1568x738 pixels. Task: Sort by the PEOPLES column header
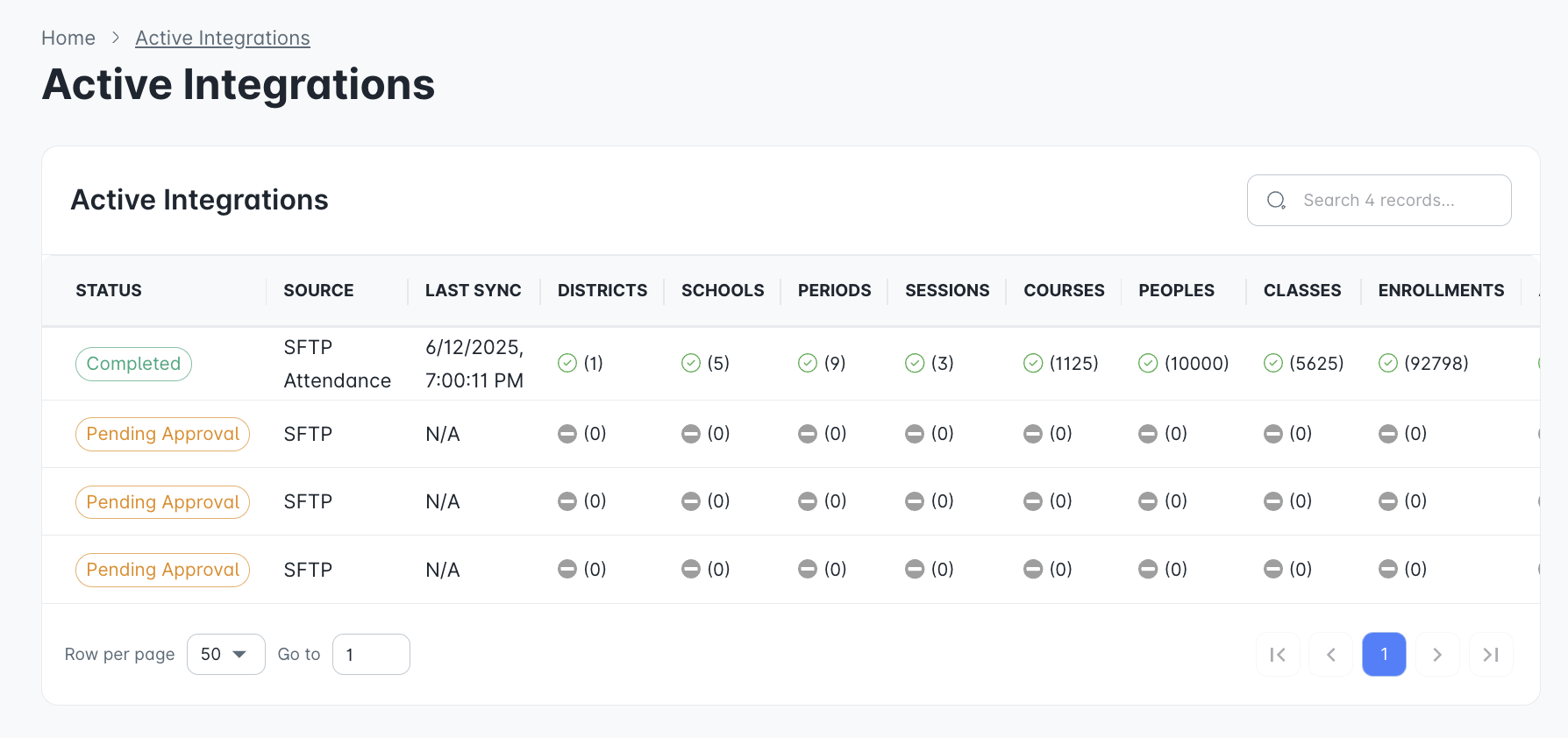coord(1176,290)
